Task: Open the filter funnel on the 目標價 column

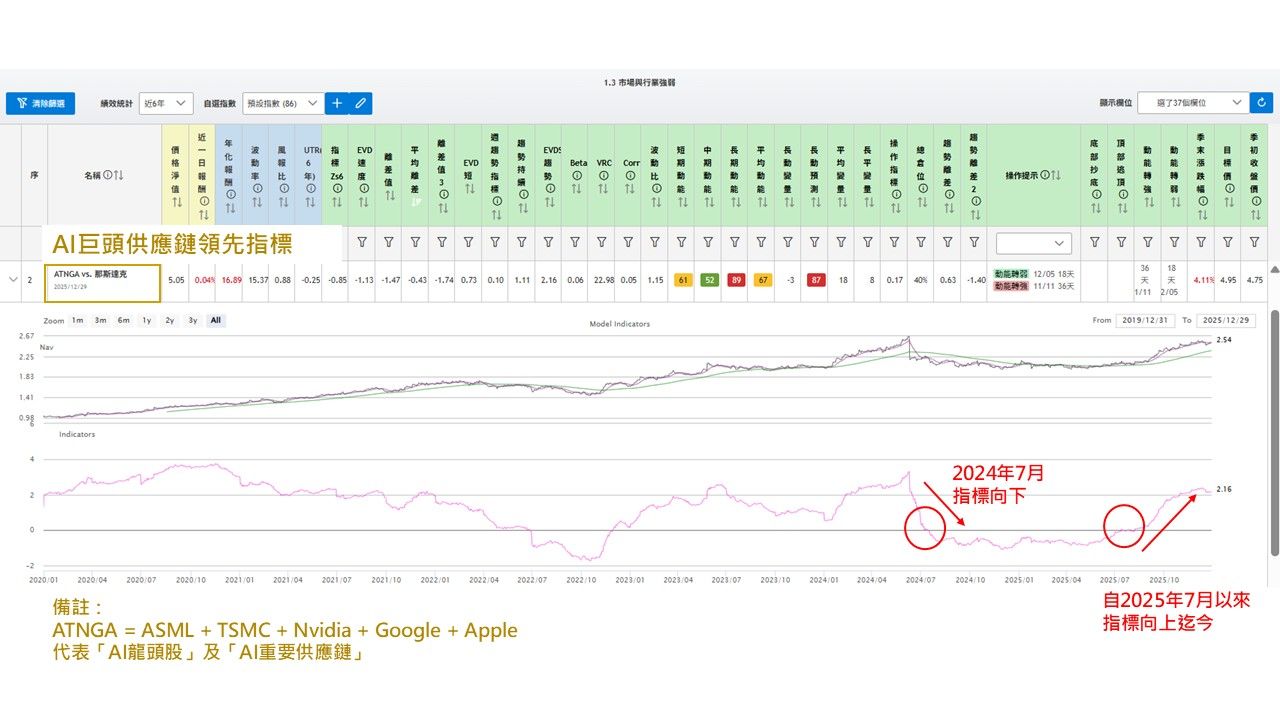Action: tap(1228, 242)
